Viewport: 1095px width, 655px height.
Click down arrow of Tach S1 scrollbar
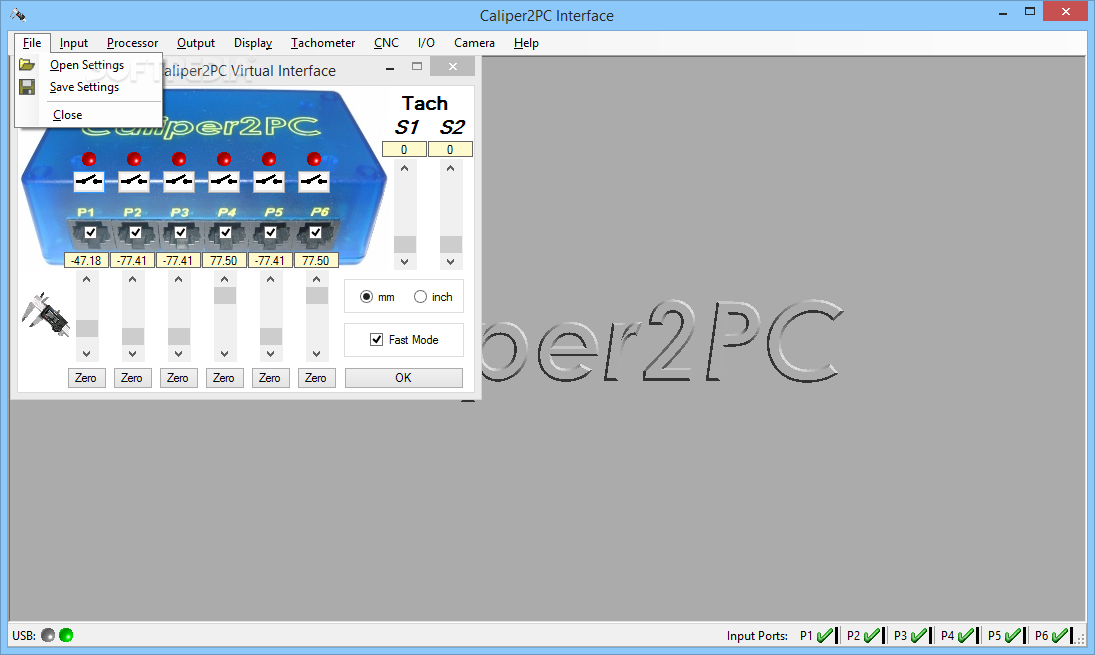pos(404,262)
